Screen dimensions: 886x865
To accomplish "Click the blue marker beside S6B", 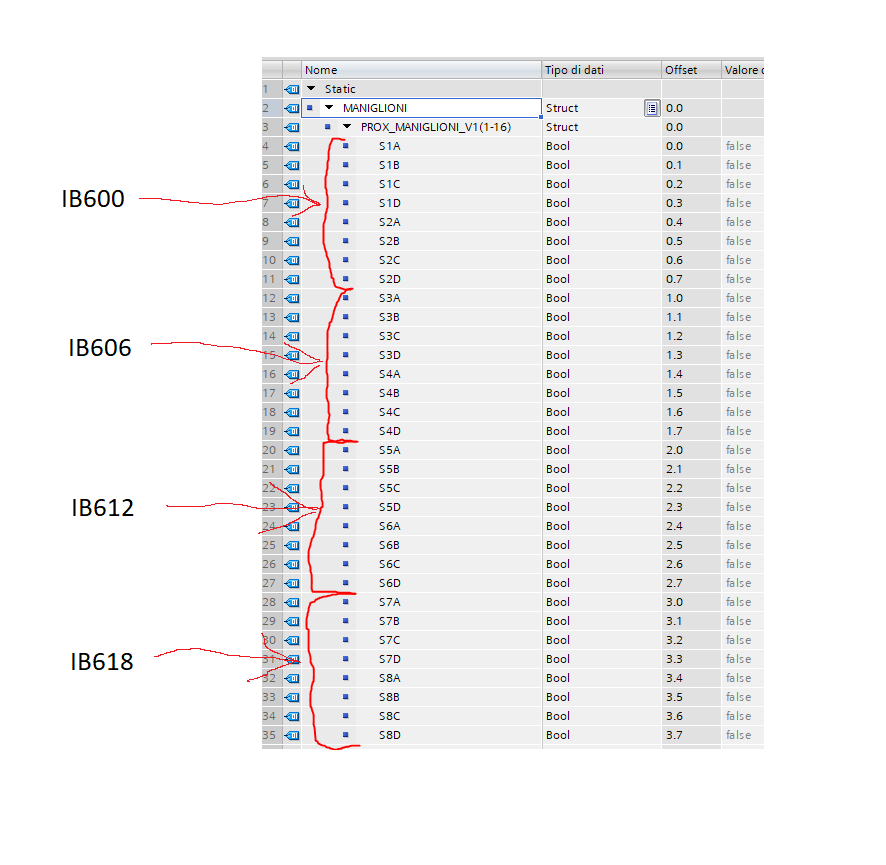I will (346, 545).
